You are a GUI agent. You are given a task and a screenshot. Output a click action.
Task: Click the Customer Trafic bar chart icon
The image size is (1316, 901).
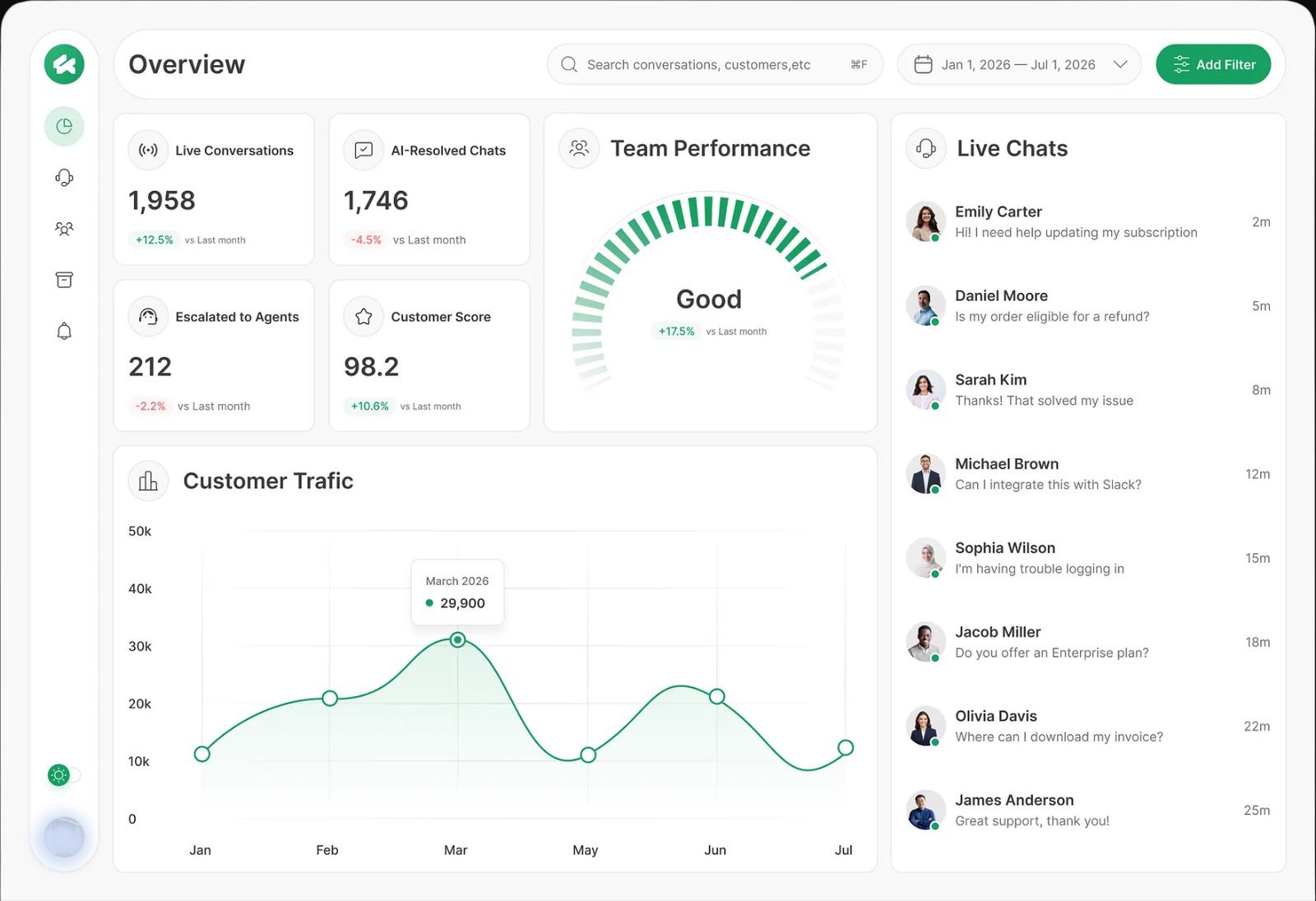click(148, 481)
